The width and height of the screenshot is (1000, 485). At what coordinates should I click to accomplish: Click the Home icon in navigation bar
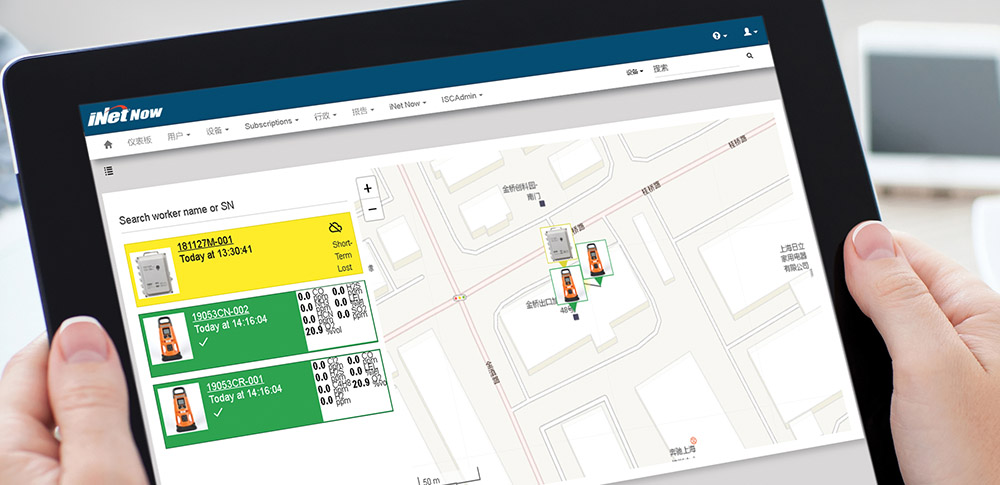pyautogui.click(x=108, y=144)
